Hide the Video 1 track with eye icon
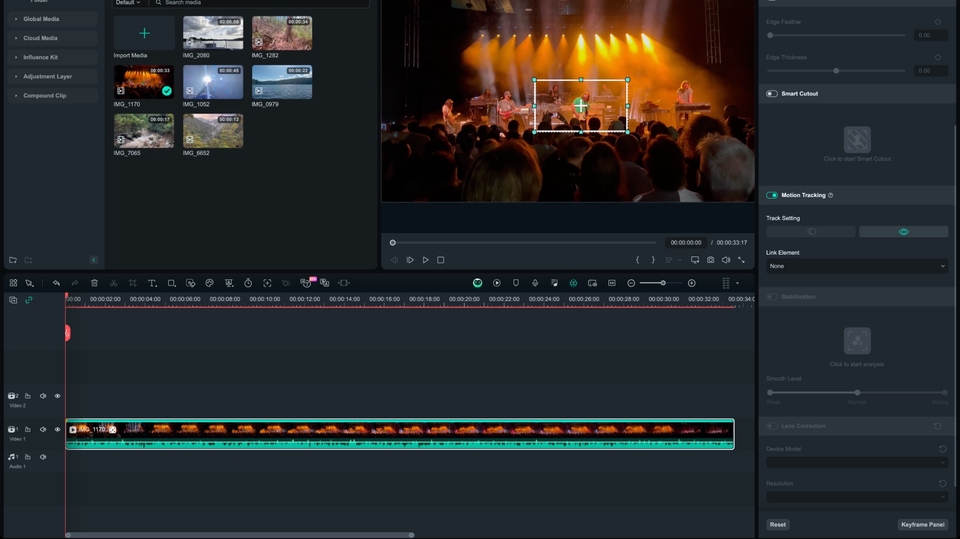The height and width of the screenshot is (539, 960). [x=57, y=429]
